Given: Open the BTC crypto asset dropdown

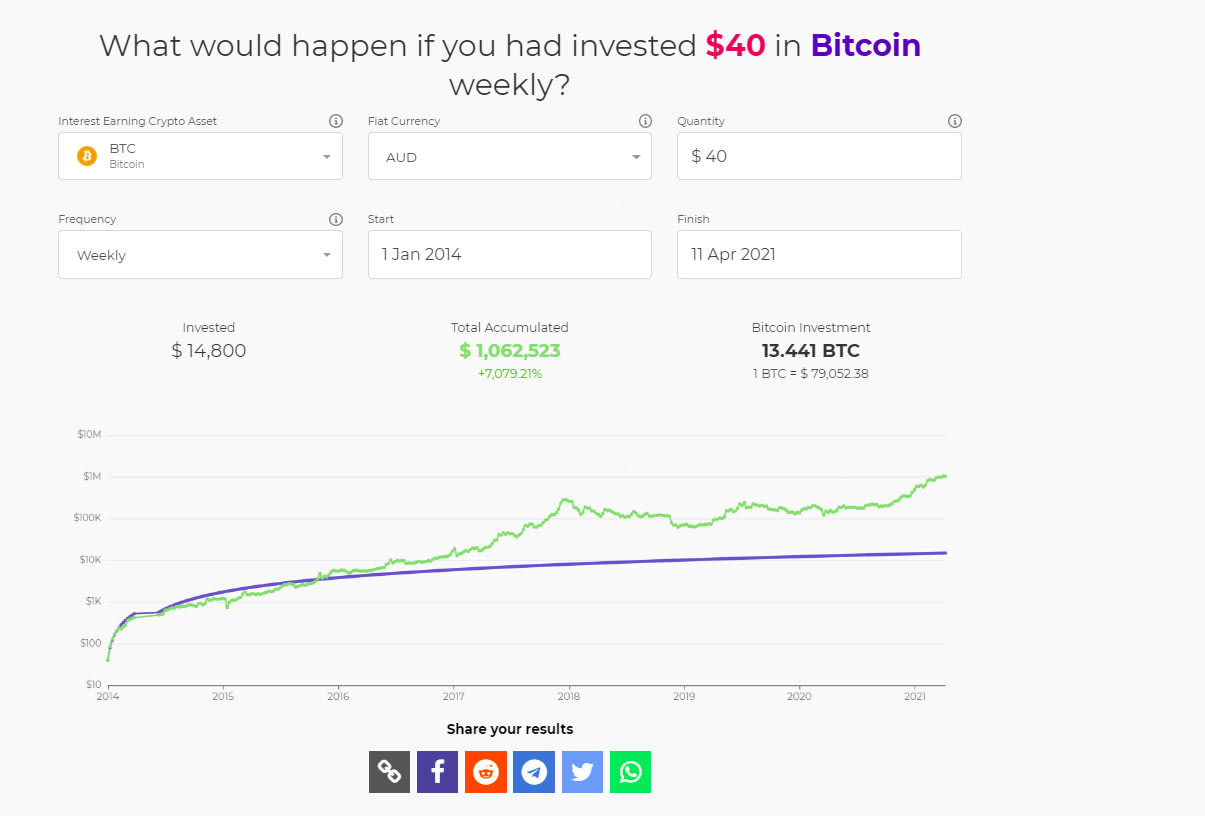Looking at the screenshot, I should [200, 156].
